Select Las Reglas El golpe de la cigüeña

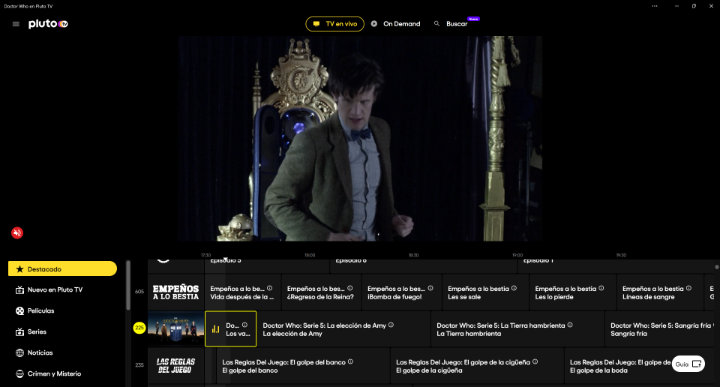(477, 366)
